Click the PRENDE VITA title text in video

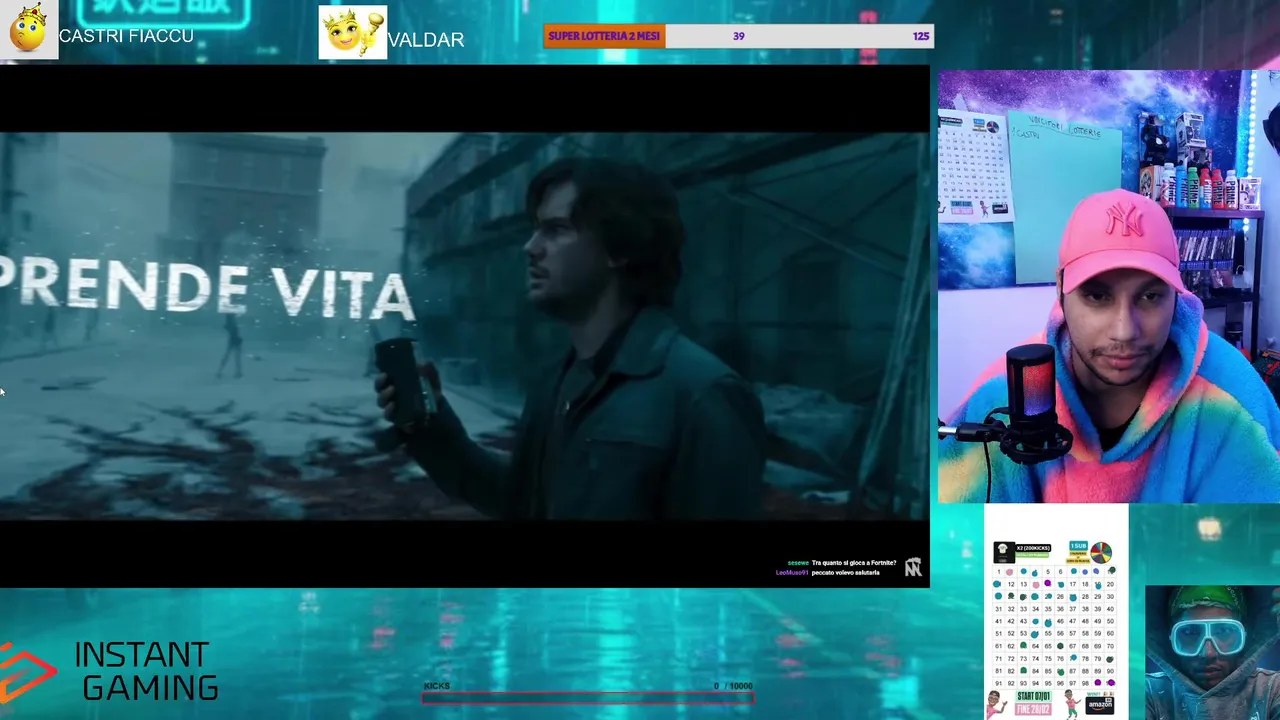(x=207, y=290)
